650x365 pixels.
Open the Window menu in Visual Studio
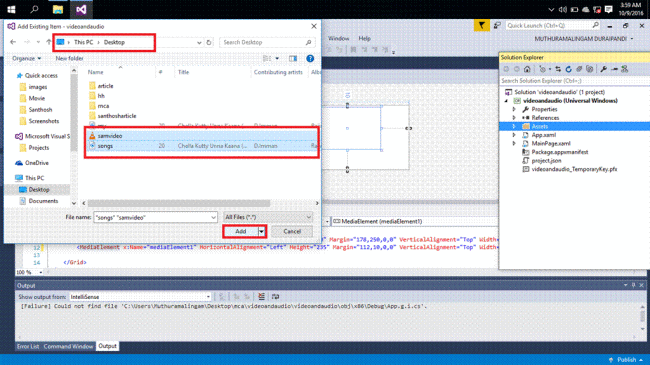click(339, 38)
